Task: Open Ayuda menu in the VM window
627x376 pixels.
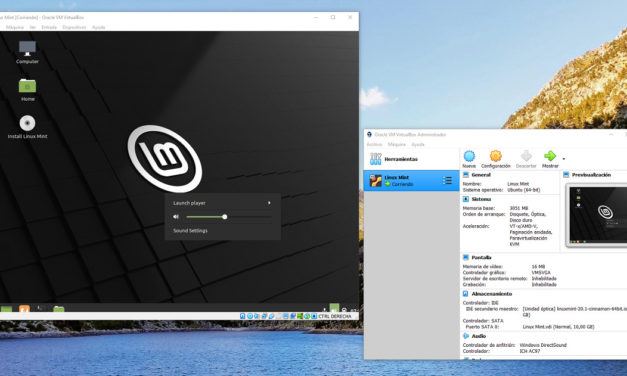Action: coord(98,27)
